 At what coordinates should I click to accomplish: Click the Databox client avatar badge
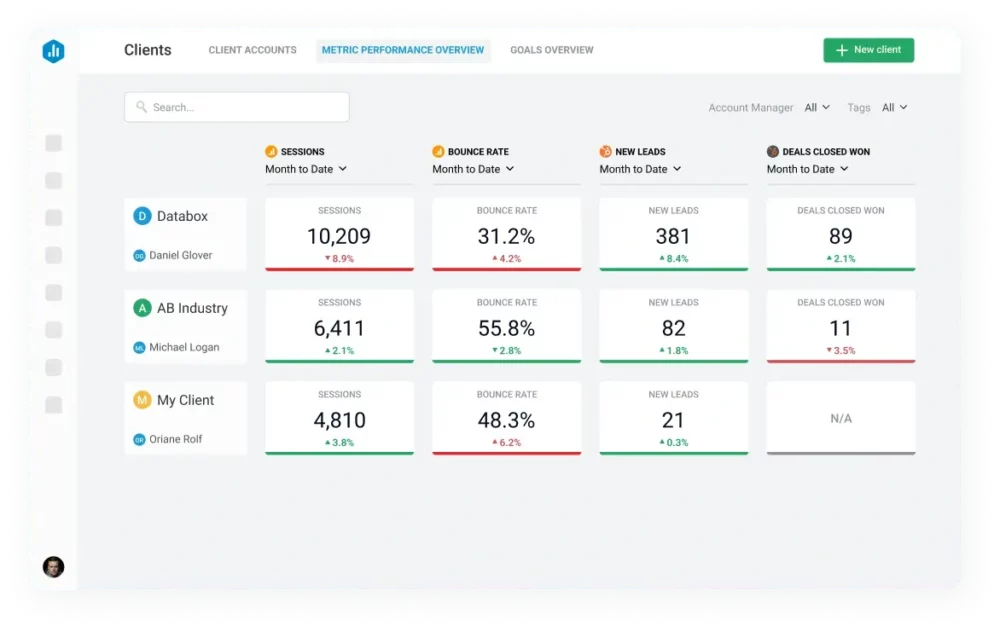click(x=144, y=216)
